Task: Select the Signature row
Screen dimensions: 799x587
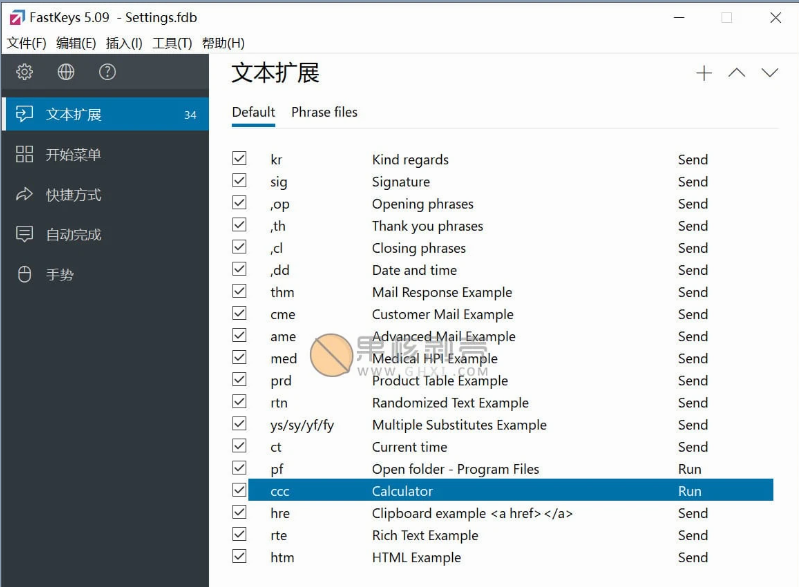Action: [x=511, y=181]
